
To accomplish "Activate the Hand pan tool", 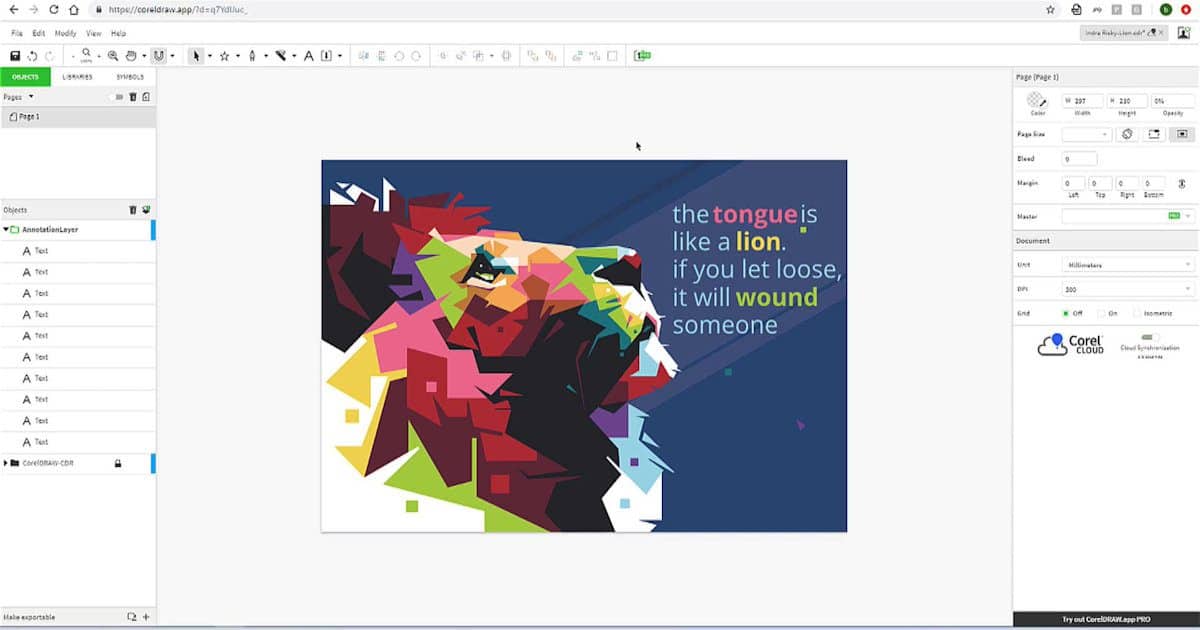I will (131, 56).
